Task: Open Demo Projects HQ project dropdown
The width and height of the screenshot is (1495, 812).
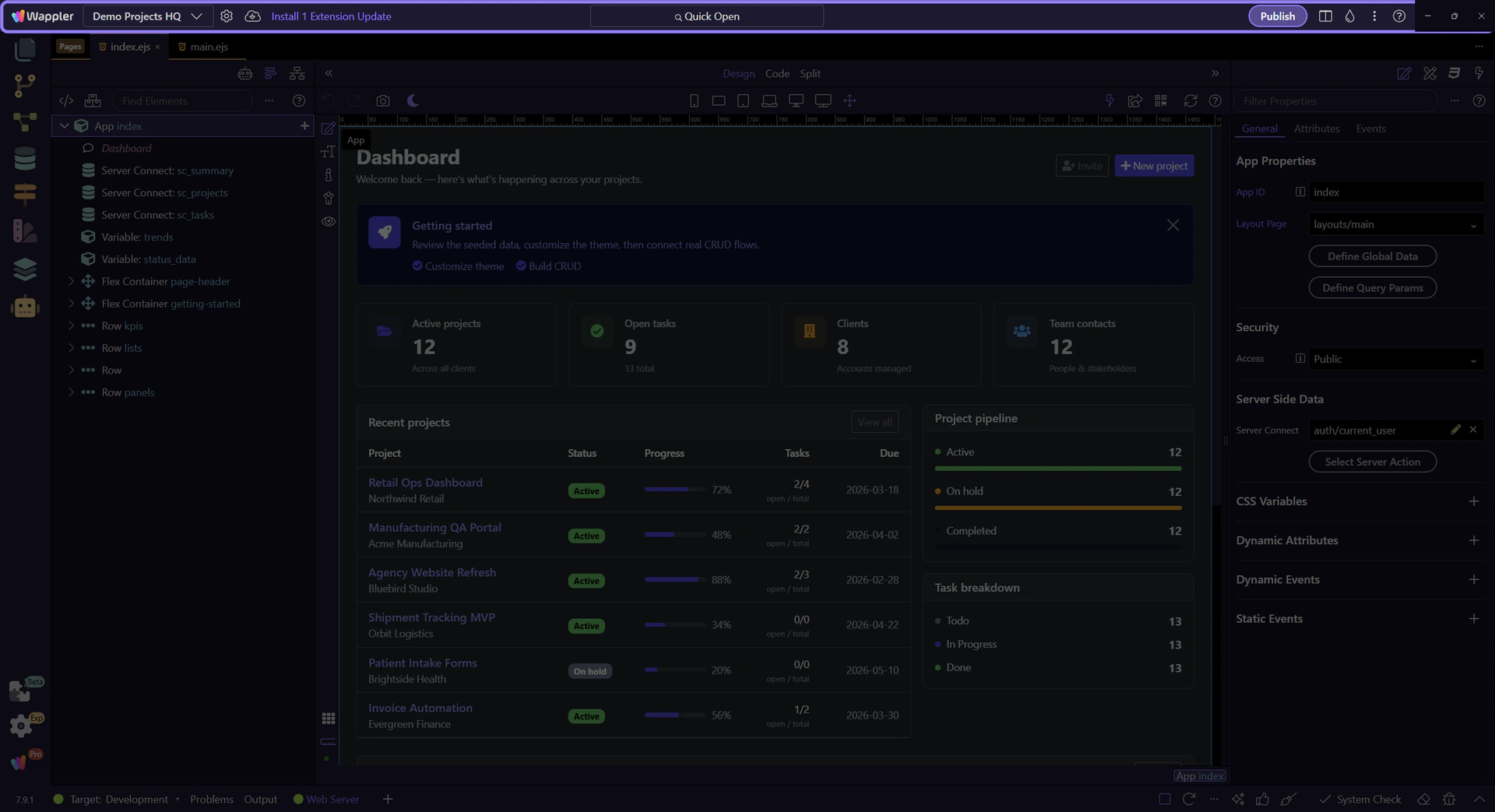Action: point(147,16)
